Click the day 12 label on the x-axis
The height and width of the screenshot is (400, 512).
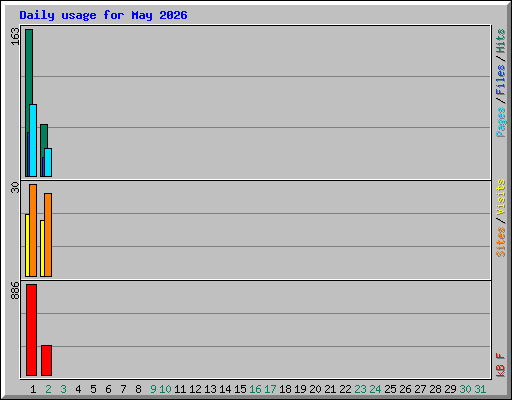point(195,389)
